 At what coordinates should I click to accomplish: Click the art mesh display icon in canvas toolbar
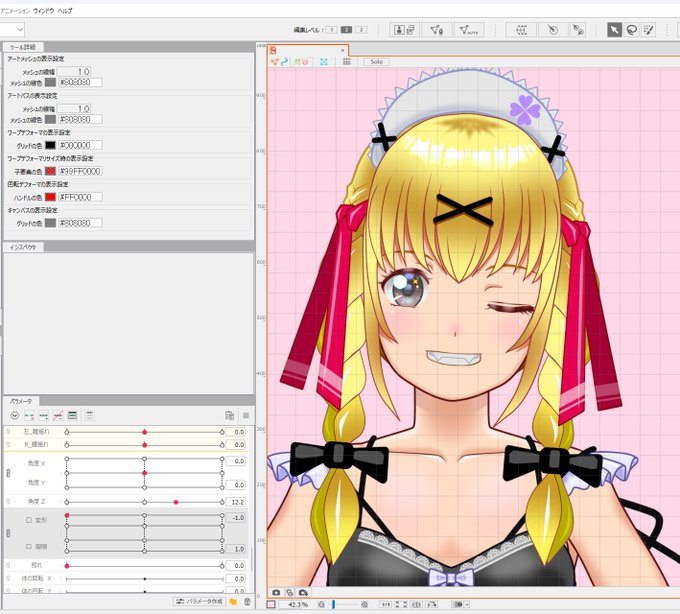point(274,62)
